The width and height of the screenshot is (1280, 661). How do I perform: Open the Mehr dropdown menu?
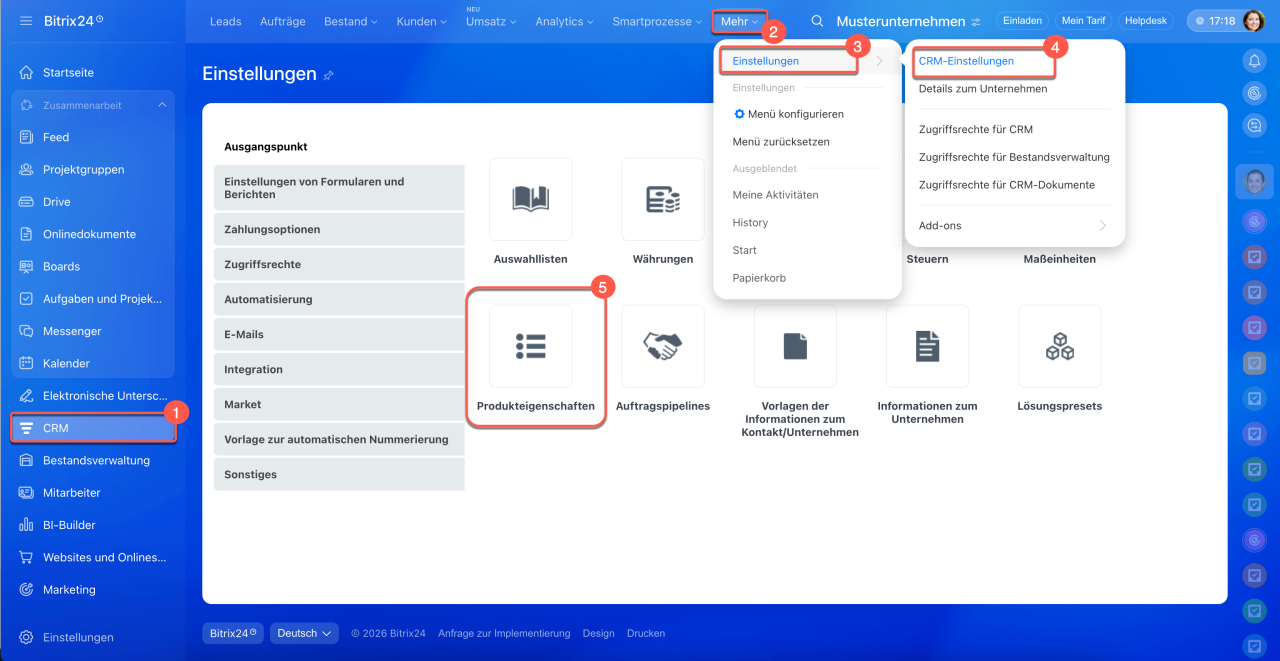tap(740, 21)
